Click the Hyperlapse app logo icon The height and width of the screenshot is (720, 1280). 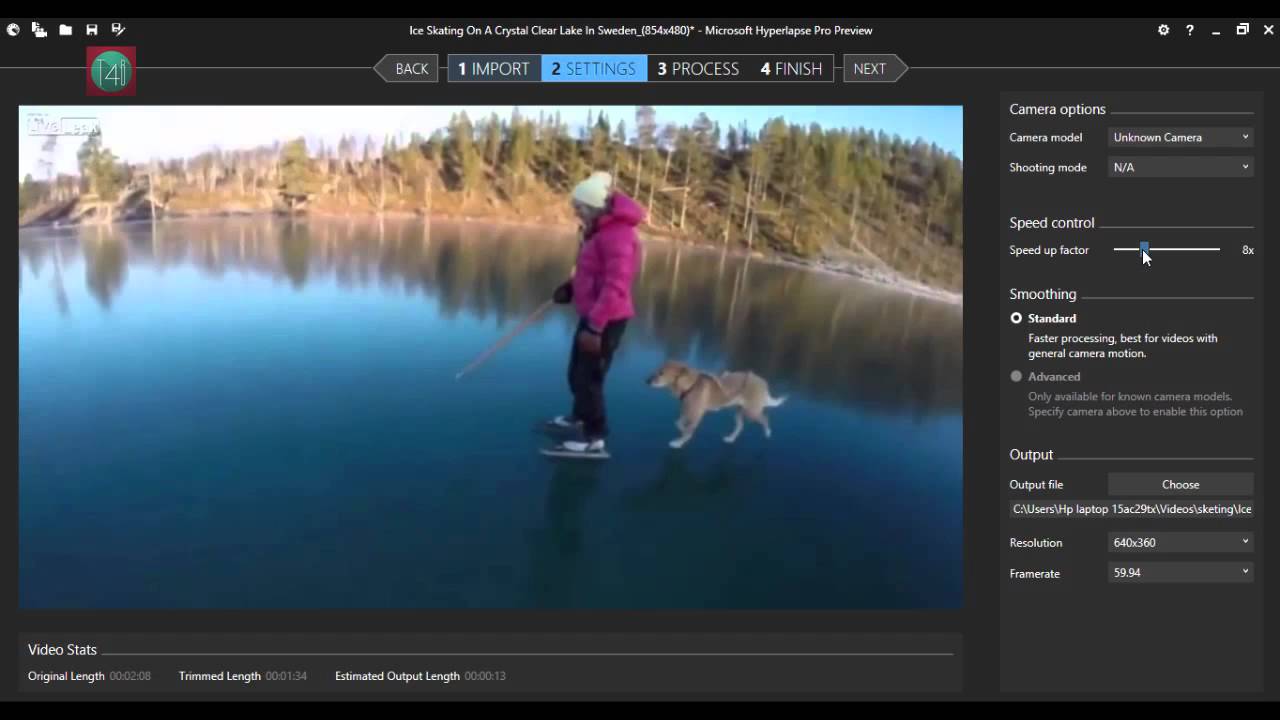13,30
